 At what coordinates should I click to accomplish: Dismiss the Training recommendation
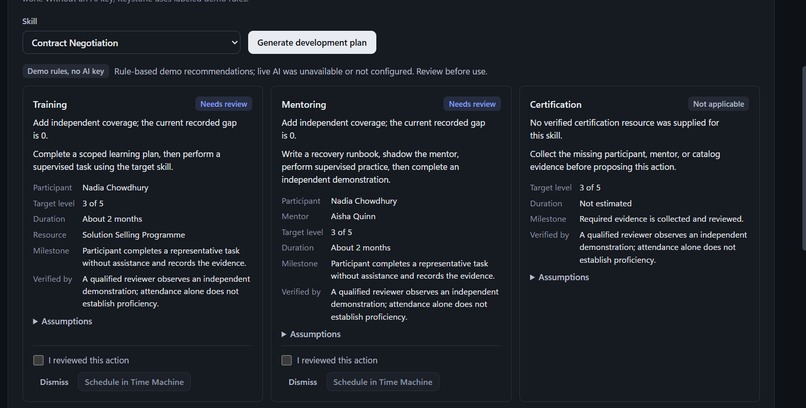(x=54, y=382)
